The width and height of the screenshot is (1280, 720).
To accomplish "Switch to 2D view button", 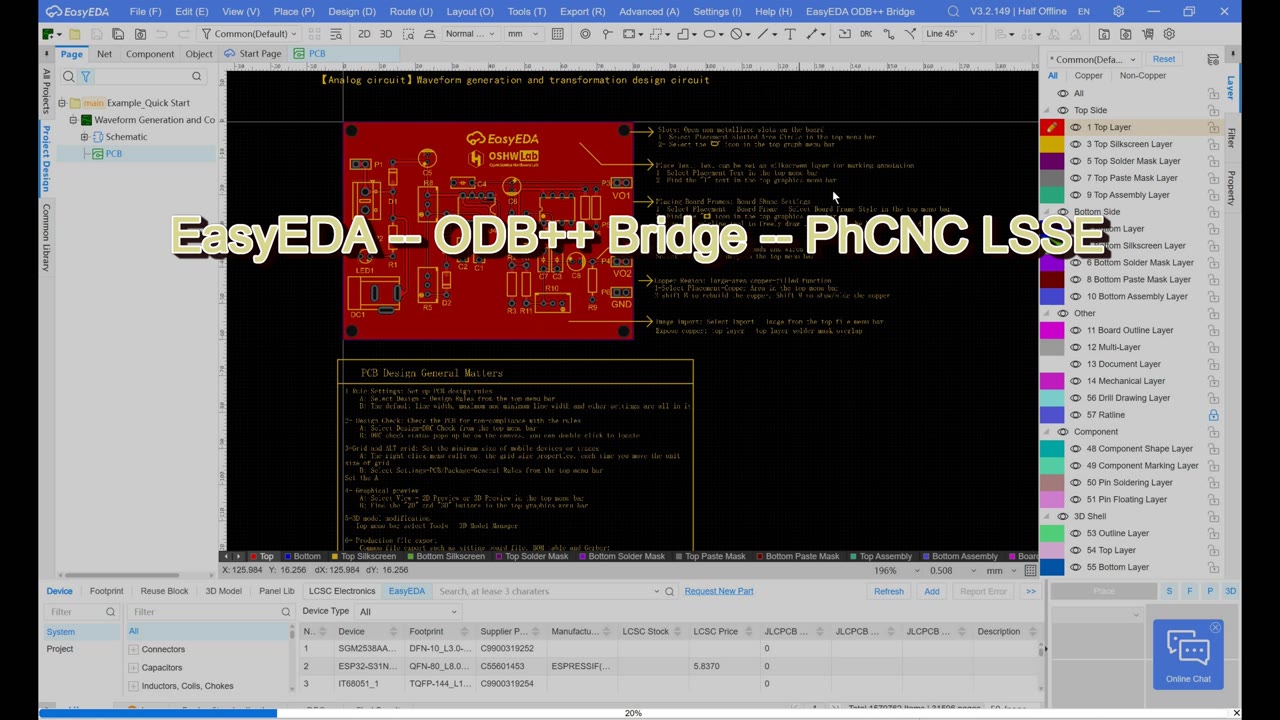I will point(364,34).
